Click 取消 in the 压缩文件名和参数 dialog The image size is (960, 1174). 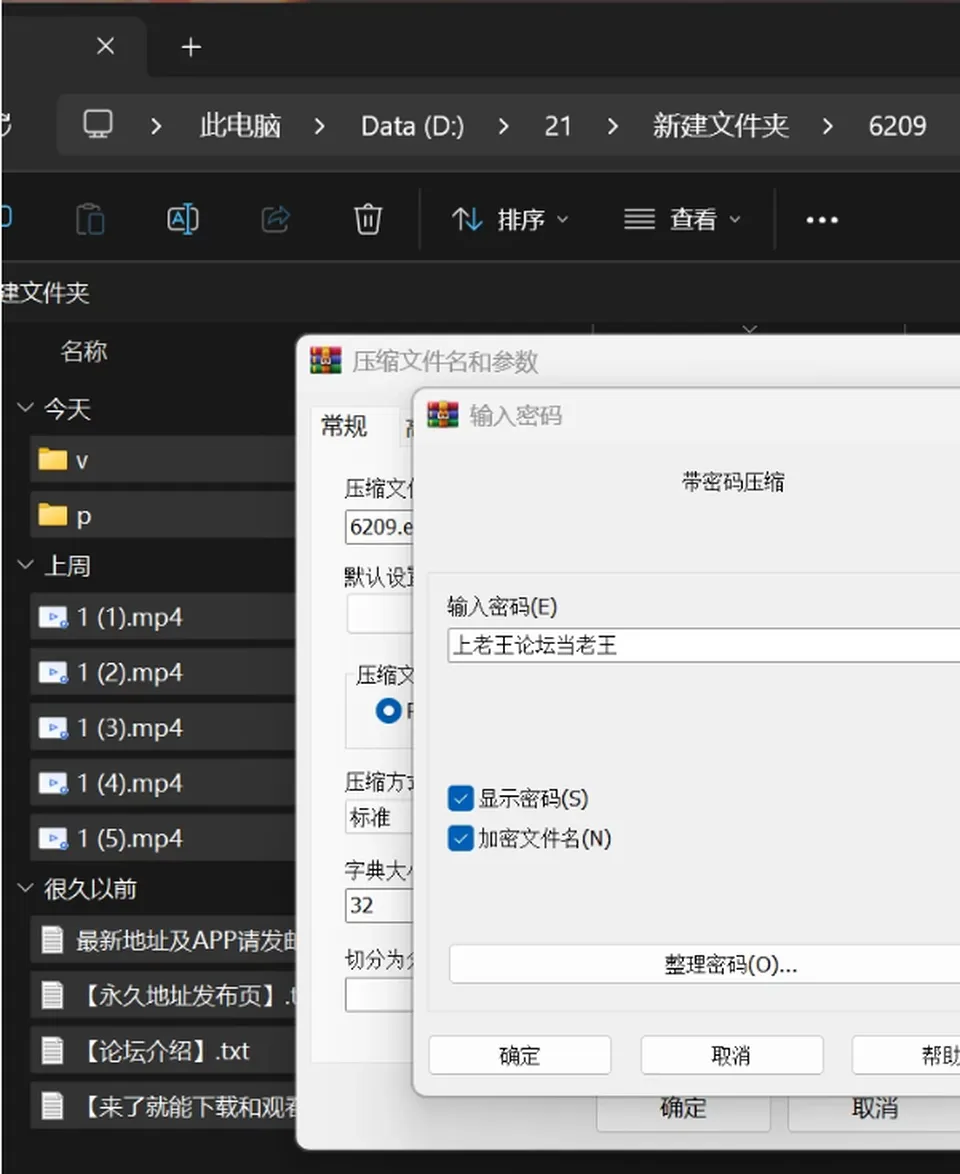pyautogui.click(x=874, y=1108)
